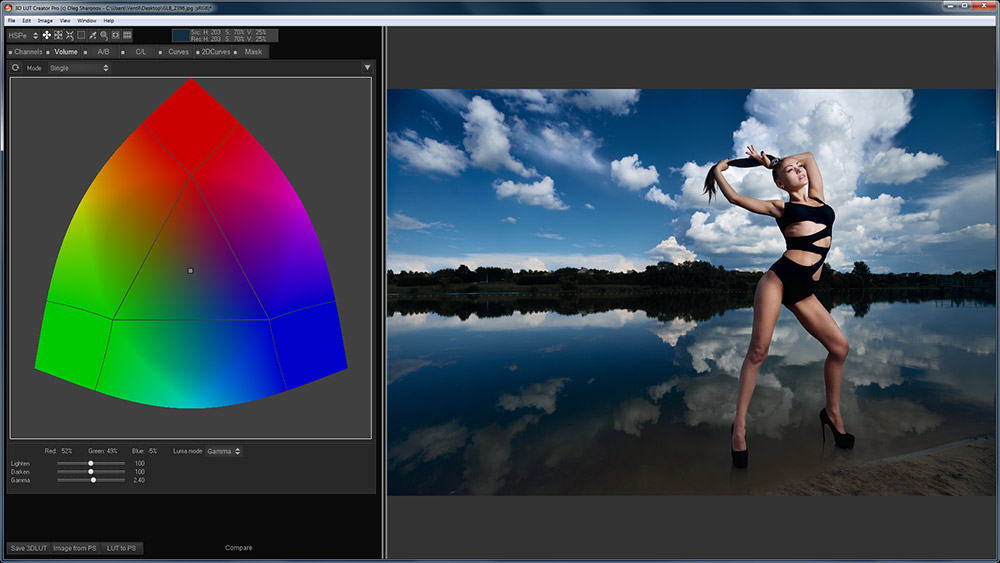Switch to the A/B tab
The width and height of the screenshot is (1000, 563).
coord(103,52)
